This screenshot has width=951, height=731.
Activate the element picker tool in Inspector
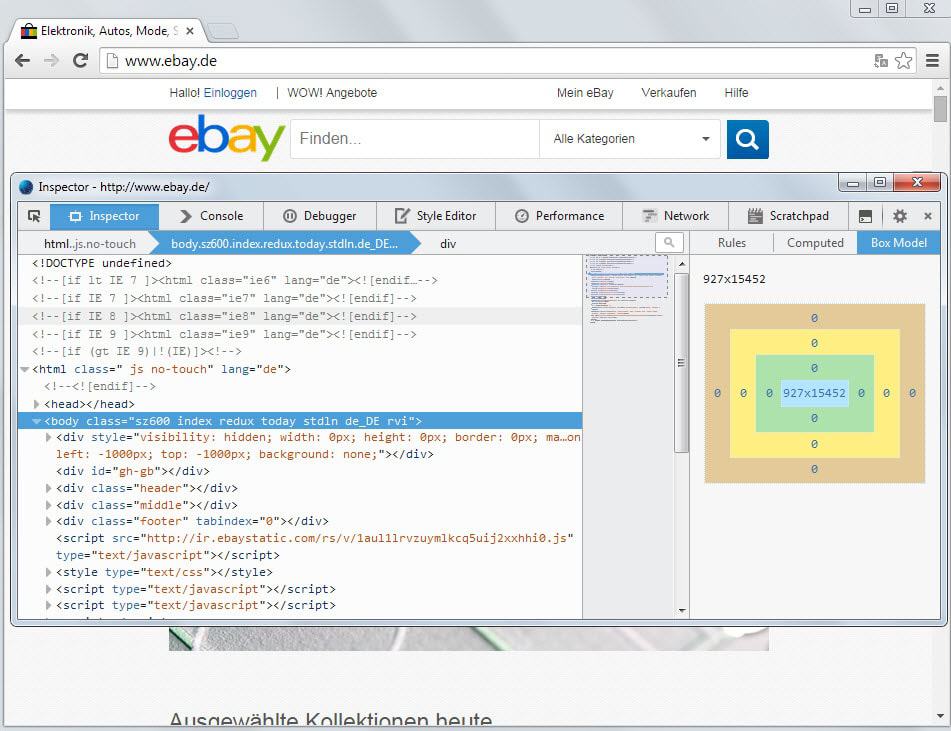point(34,216)
